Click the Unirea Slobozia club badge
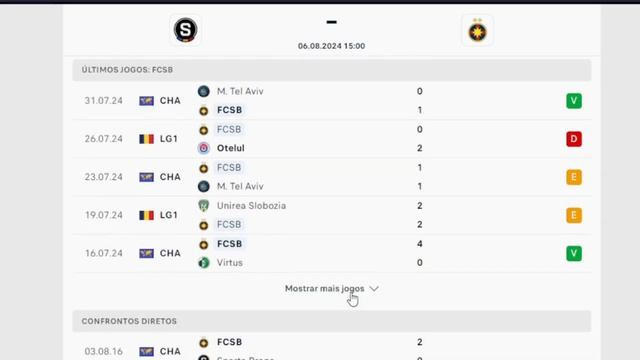 click(204, 206)
